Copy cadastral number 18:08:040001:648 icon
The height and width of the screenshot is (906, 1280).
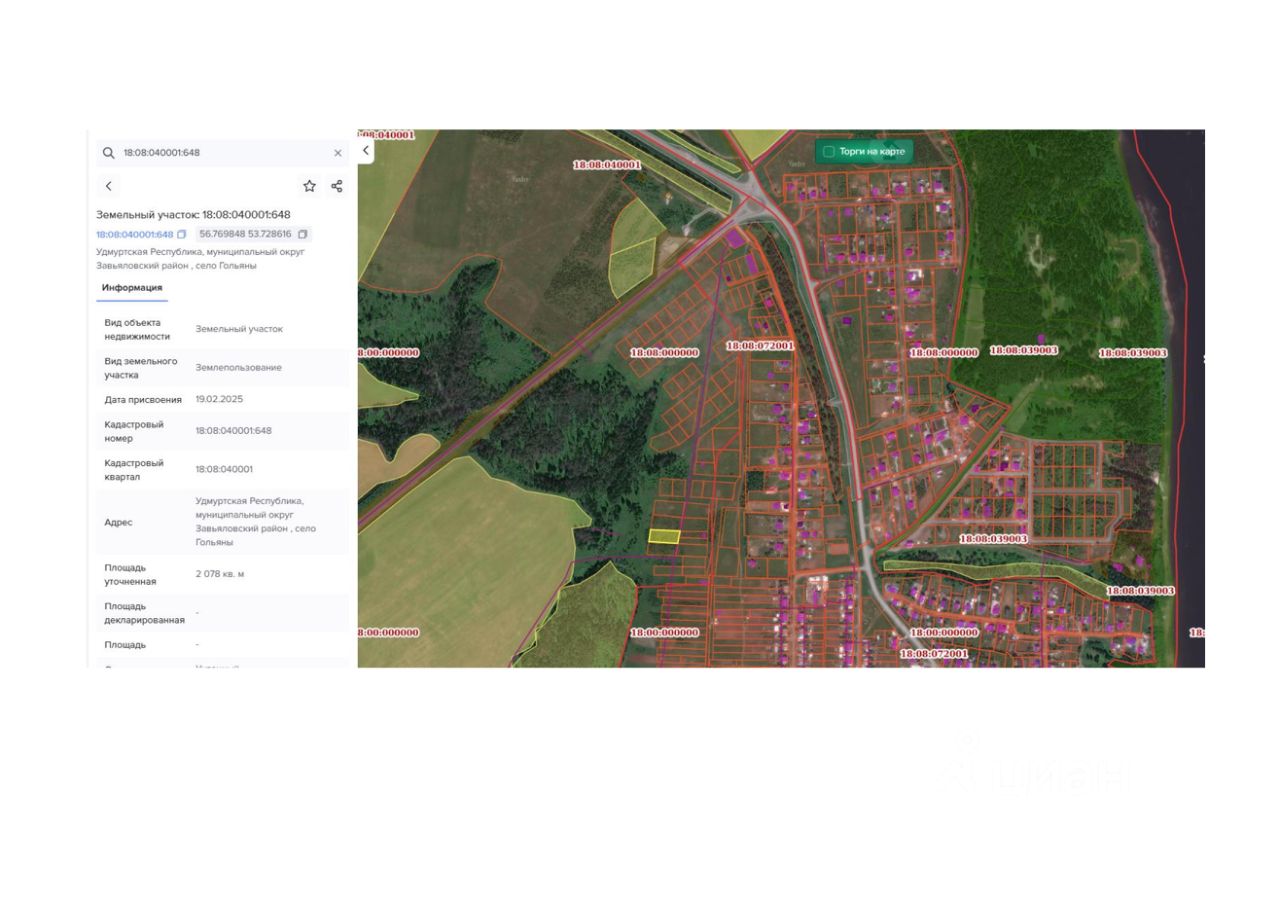coord(182,234)
